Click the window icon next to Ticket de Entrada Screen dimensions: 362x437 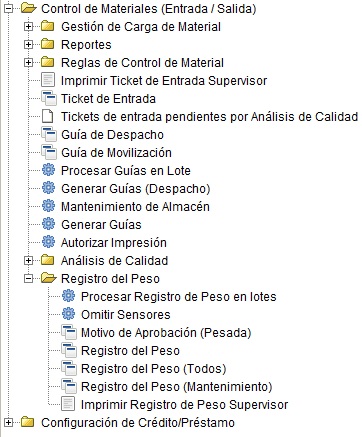49,98
